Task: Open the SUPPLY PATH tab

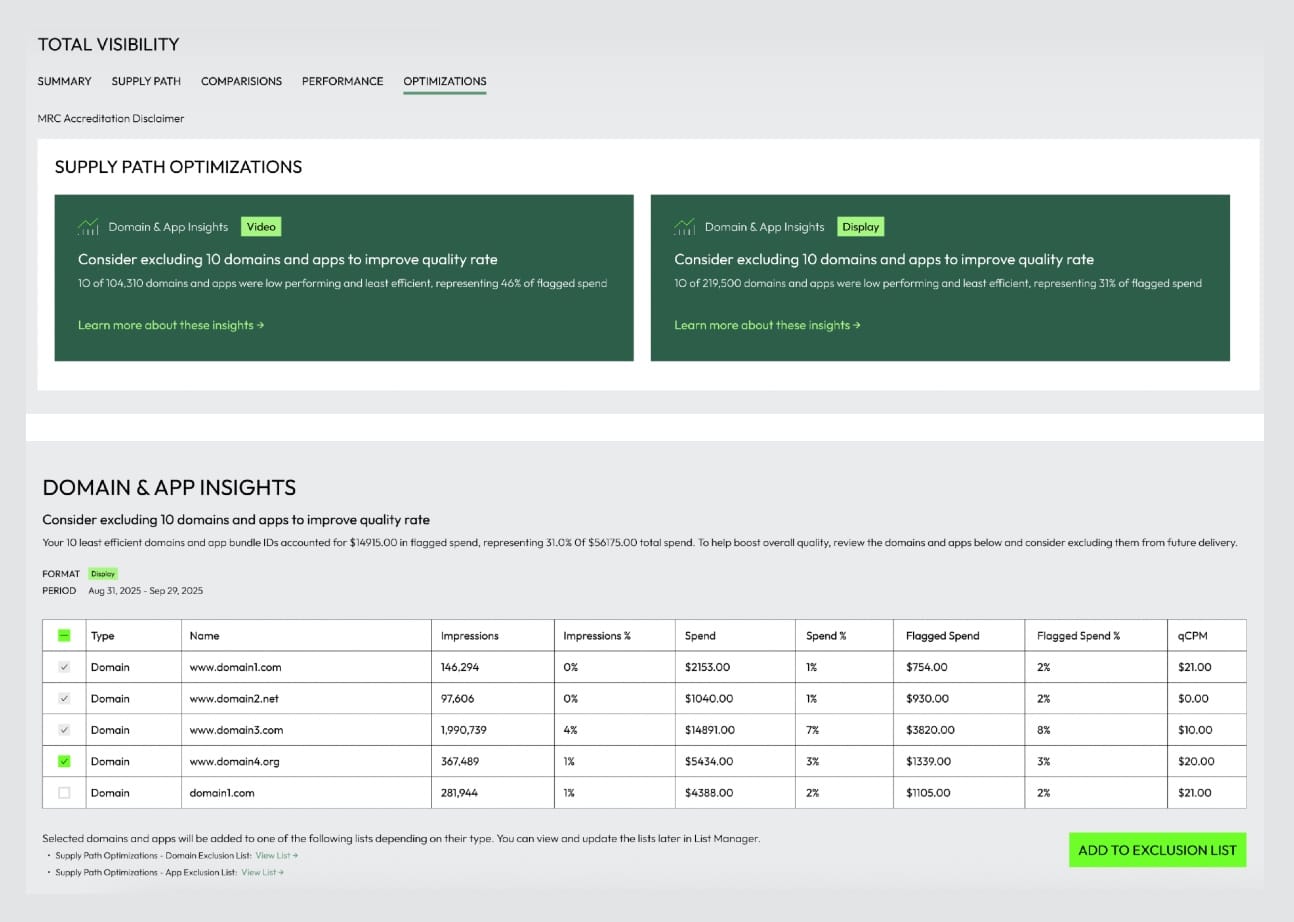Action: tap(145, 81)
